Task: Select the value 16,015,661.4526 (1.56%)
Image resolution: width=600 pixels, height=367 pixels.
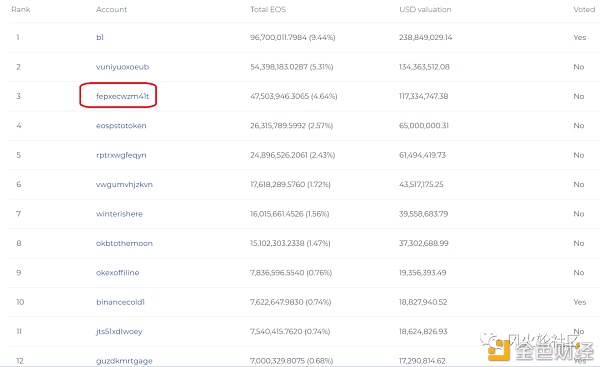Action: click(290, 214)
